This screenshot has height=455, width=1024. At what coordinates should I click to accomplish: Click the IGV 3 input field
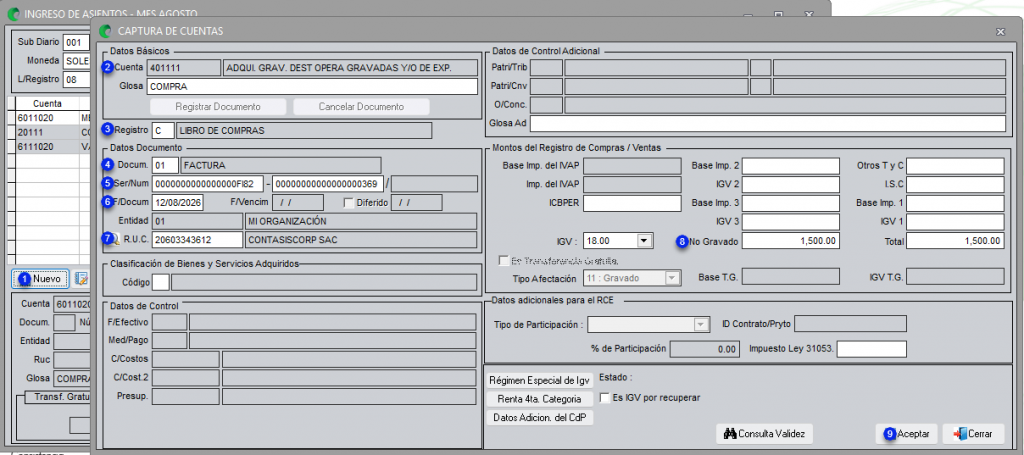790,222
